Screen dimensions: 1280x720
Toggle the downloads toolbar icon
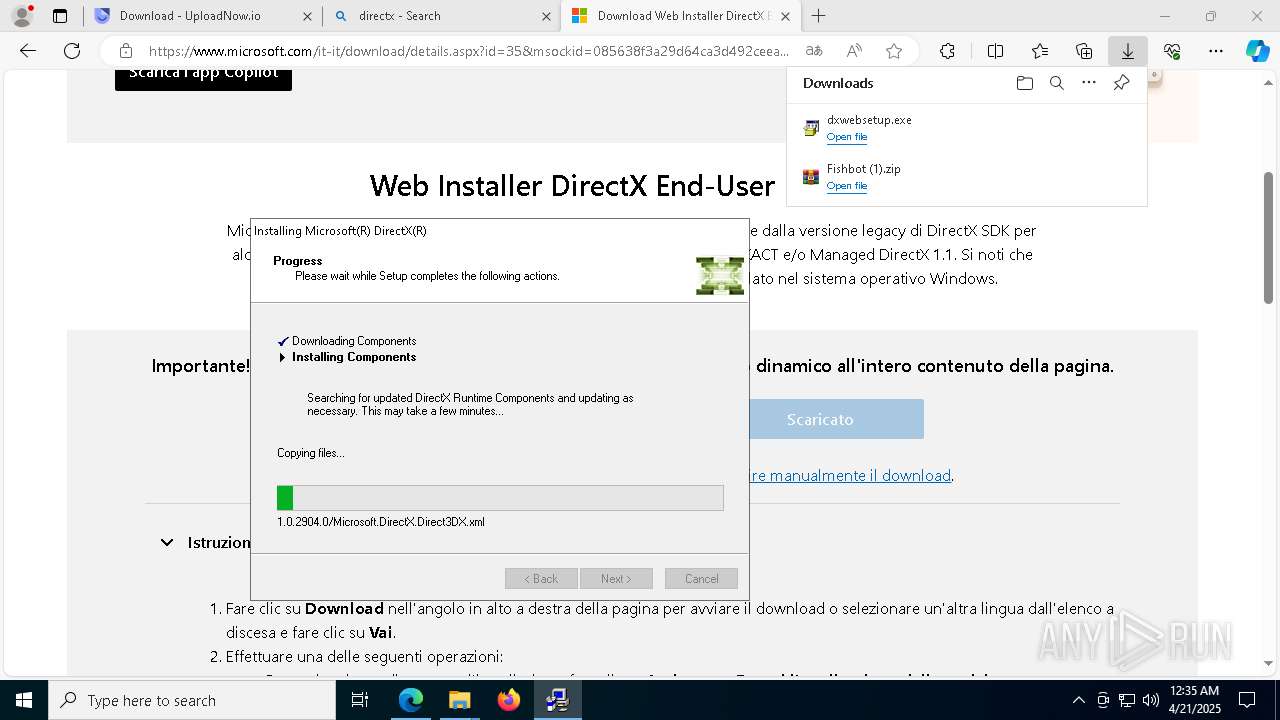click(1127, 51)
